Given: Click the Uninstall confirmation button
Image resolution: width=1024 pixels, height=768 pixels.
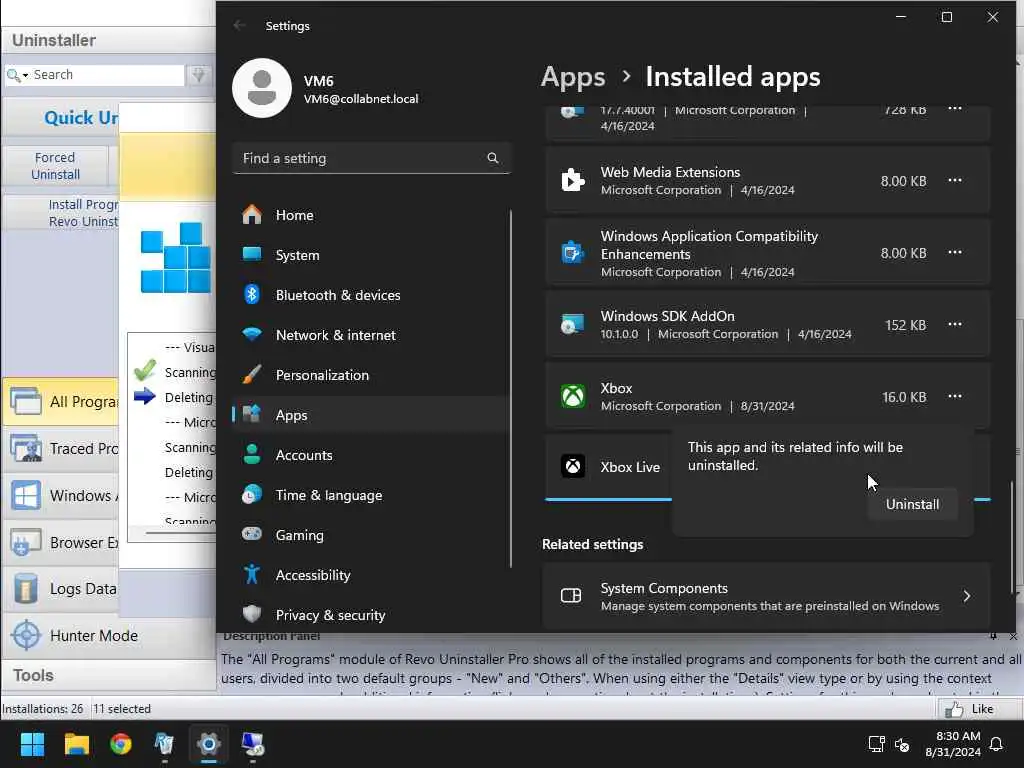Looking at the screenshot, I should coord(912,504).
